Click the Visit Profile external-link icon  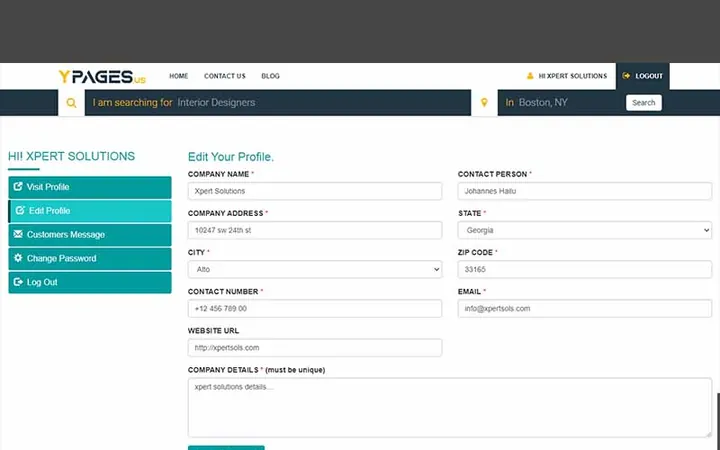[18, 186]
